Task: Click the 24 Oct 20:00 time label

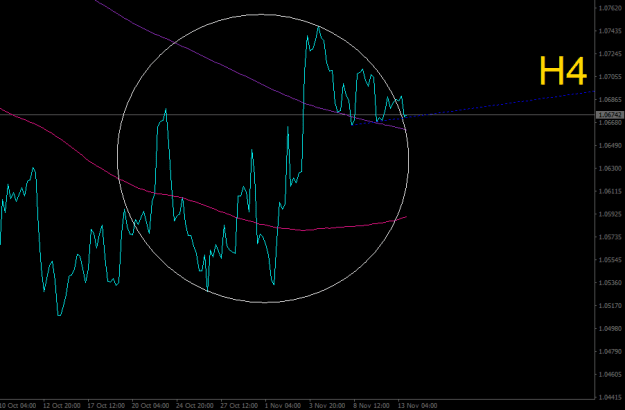Action: click(195, 406)
